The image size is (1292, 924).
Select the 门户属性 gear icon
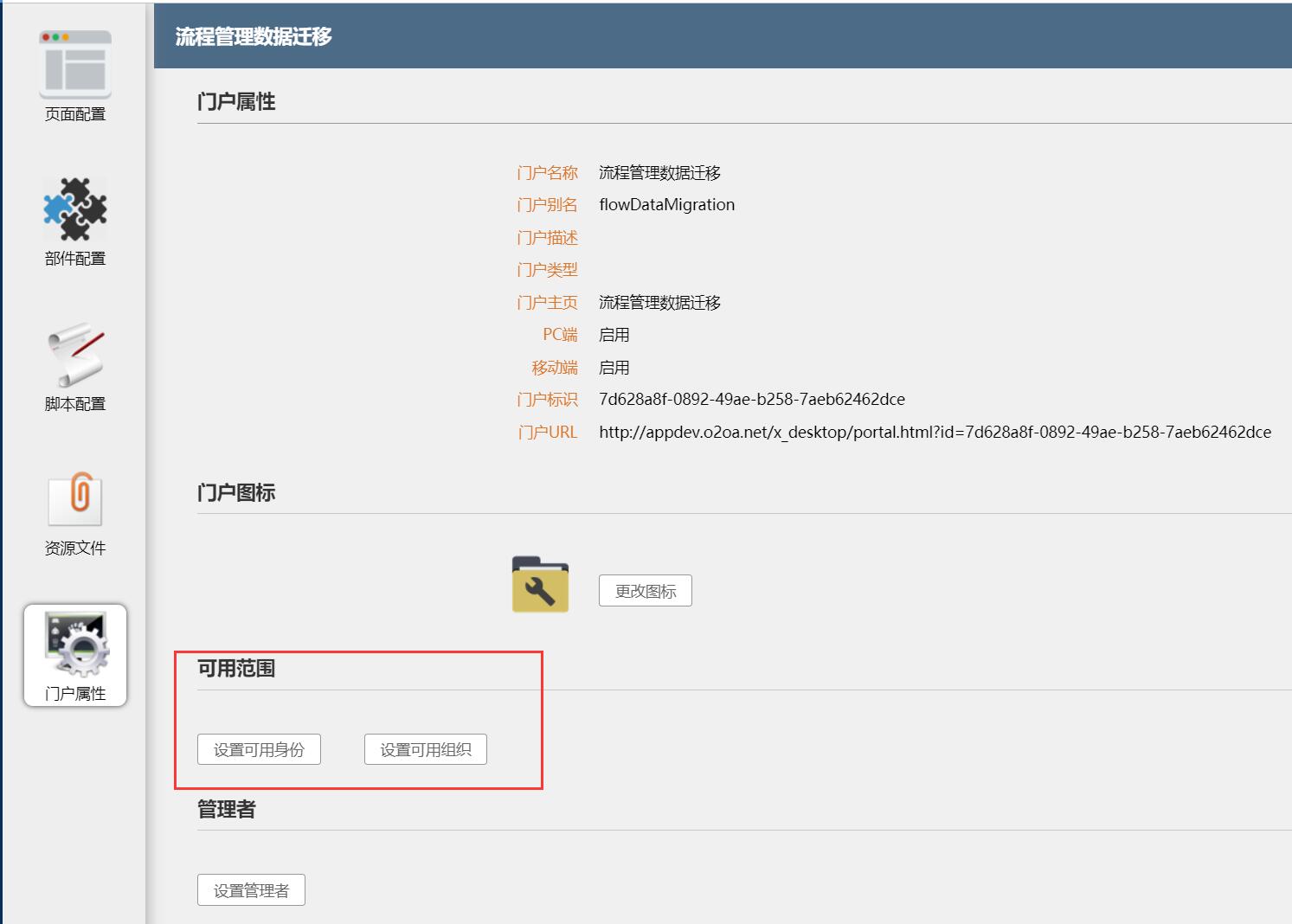[75, 645]
